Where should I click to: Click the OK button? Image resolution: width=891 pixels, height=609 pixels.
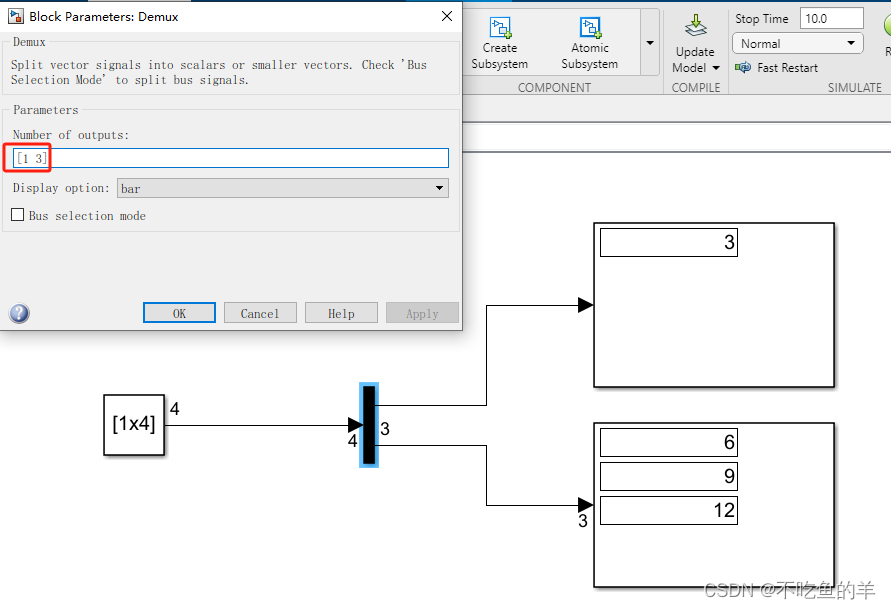(x=179, y=312)
